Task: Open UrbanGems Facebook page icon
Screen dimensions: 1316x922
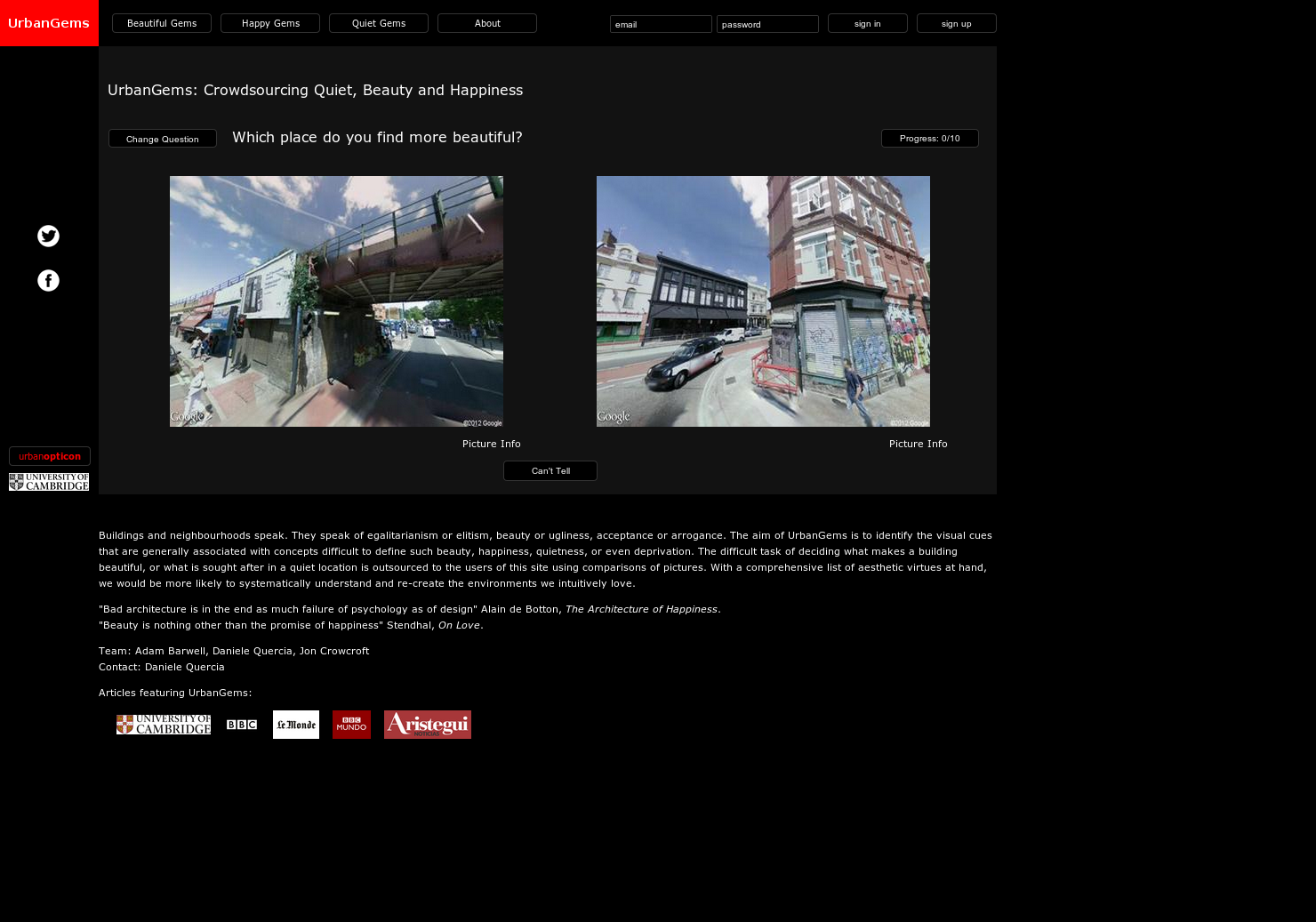Action: tap(48, 280)
